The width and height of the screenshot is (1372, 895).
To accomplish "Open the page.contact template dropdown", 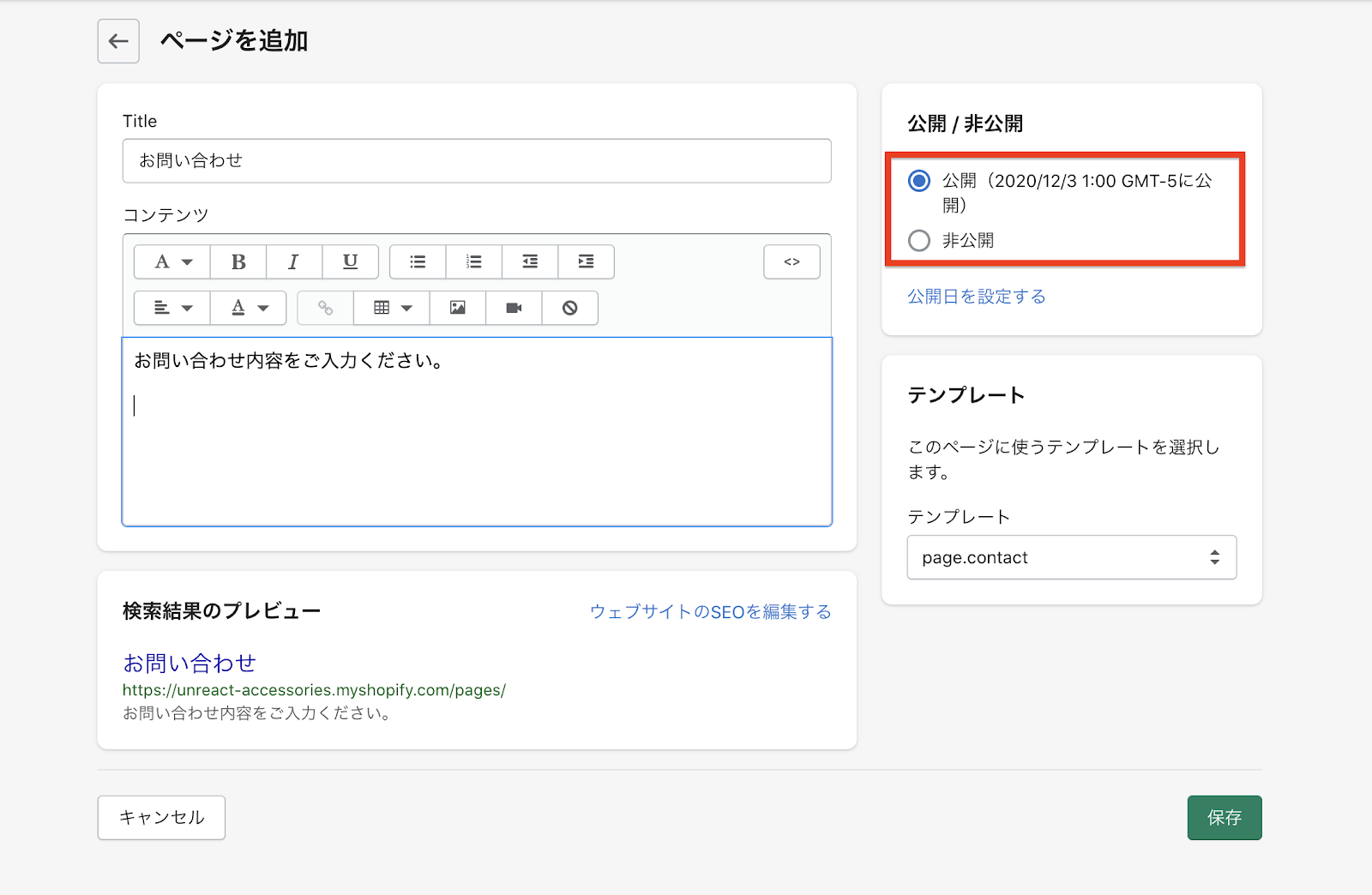I will point(1071,557).
